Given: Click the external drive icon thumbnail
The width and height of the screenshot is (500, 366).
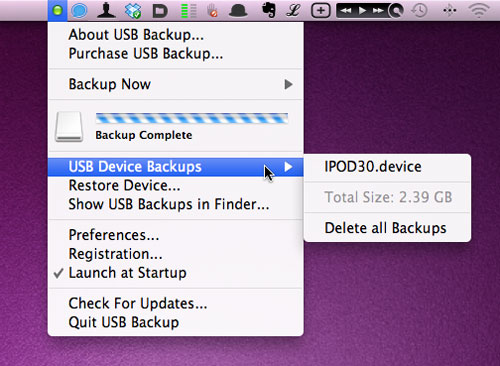Looking at the screenshot, I should click(69, 127).
